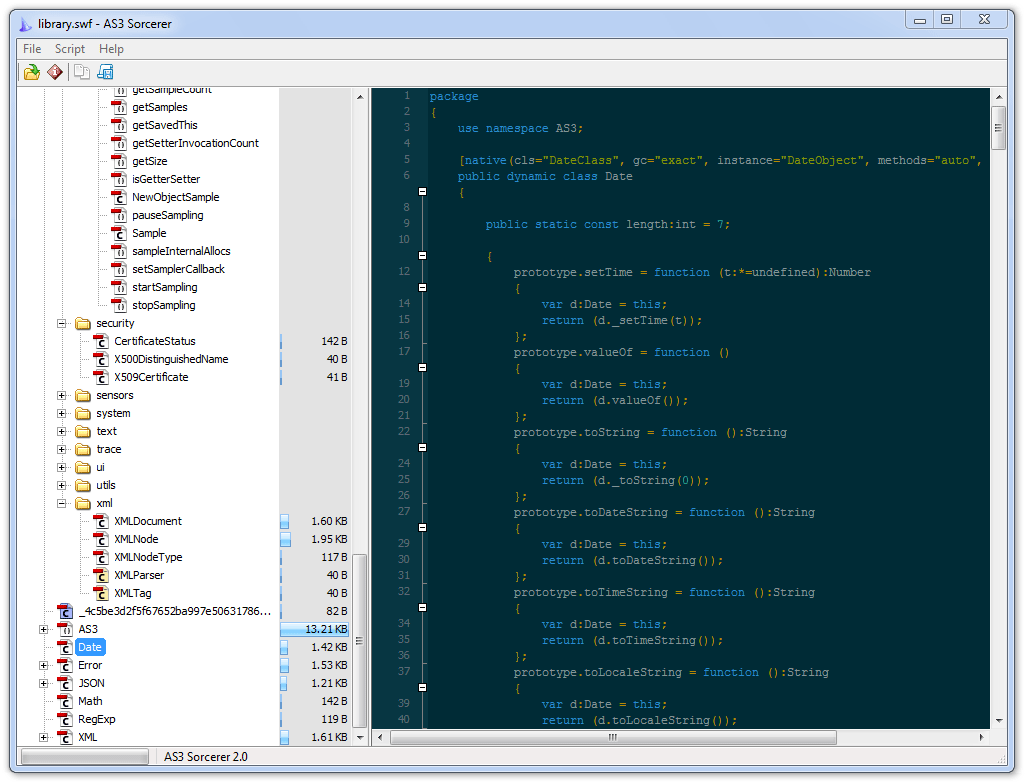The height and width of the screenshot is (783, 1027).
Task: Fold the static initializer block after length
Action: pos(422,256)
